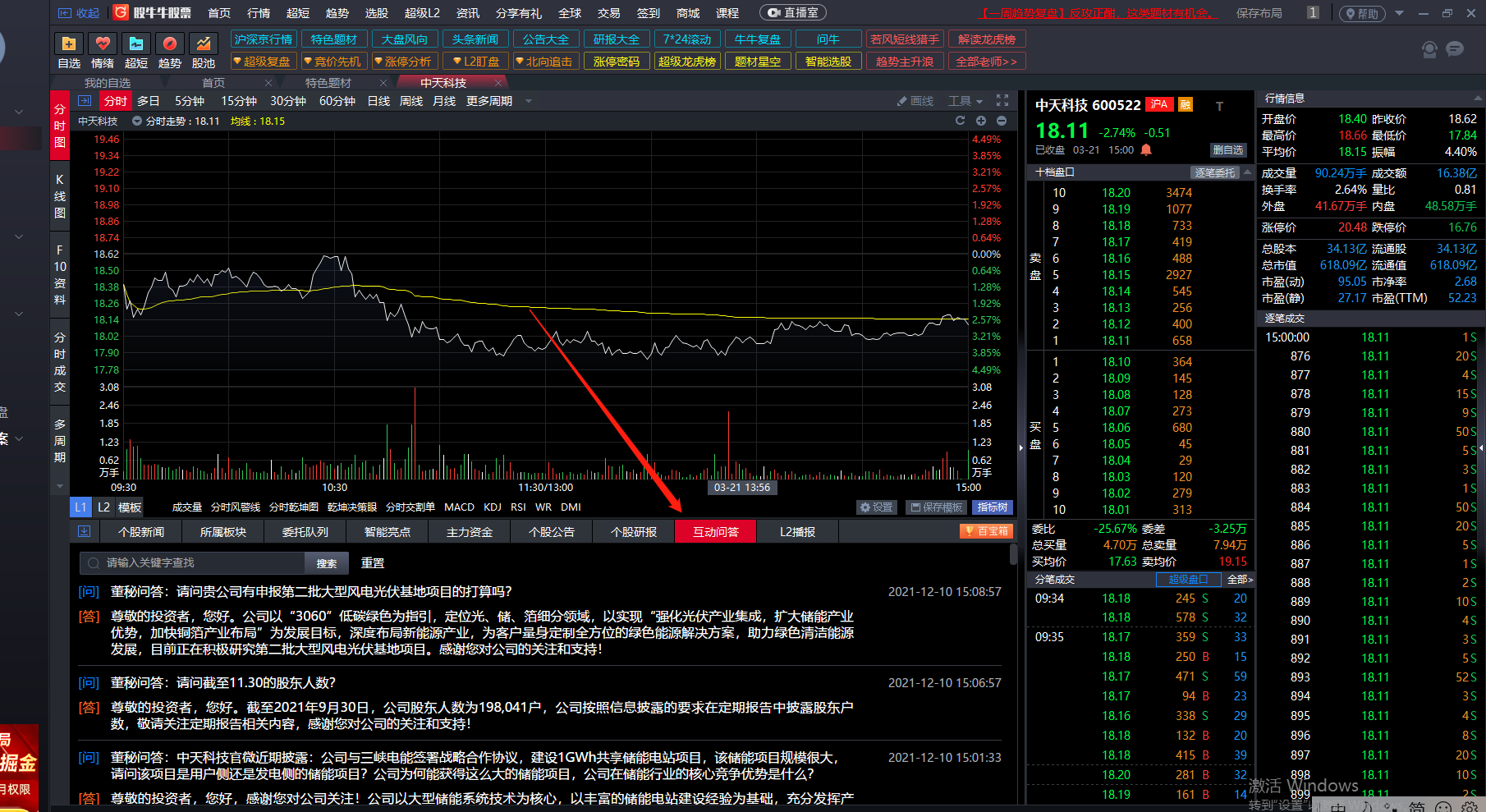
Task: Click the chart sidebar arrow-box icon beside 分时
Action: pyautogui.click(x=85, y=101)
